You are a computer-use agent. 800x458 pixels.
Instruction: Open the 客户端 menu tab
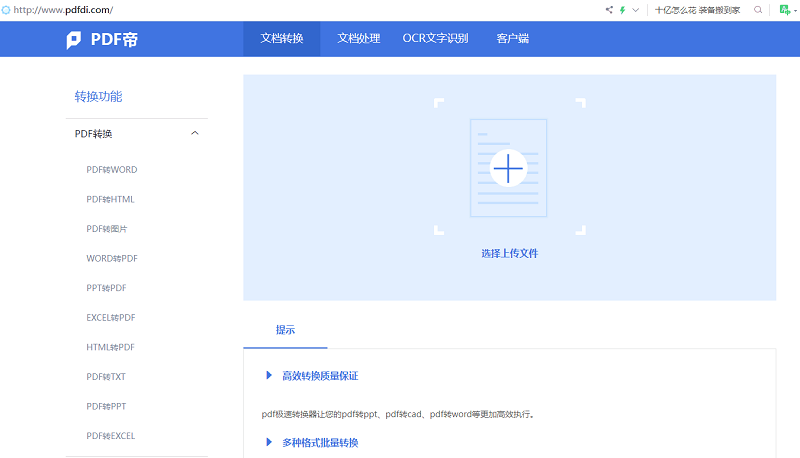point(513,39)
